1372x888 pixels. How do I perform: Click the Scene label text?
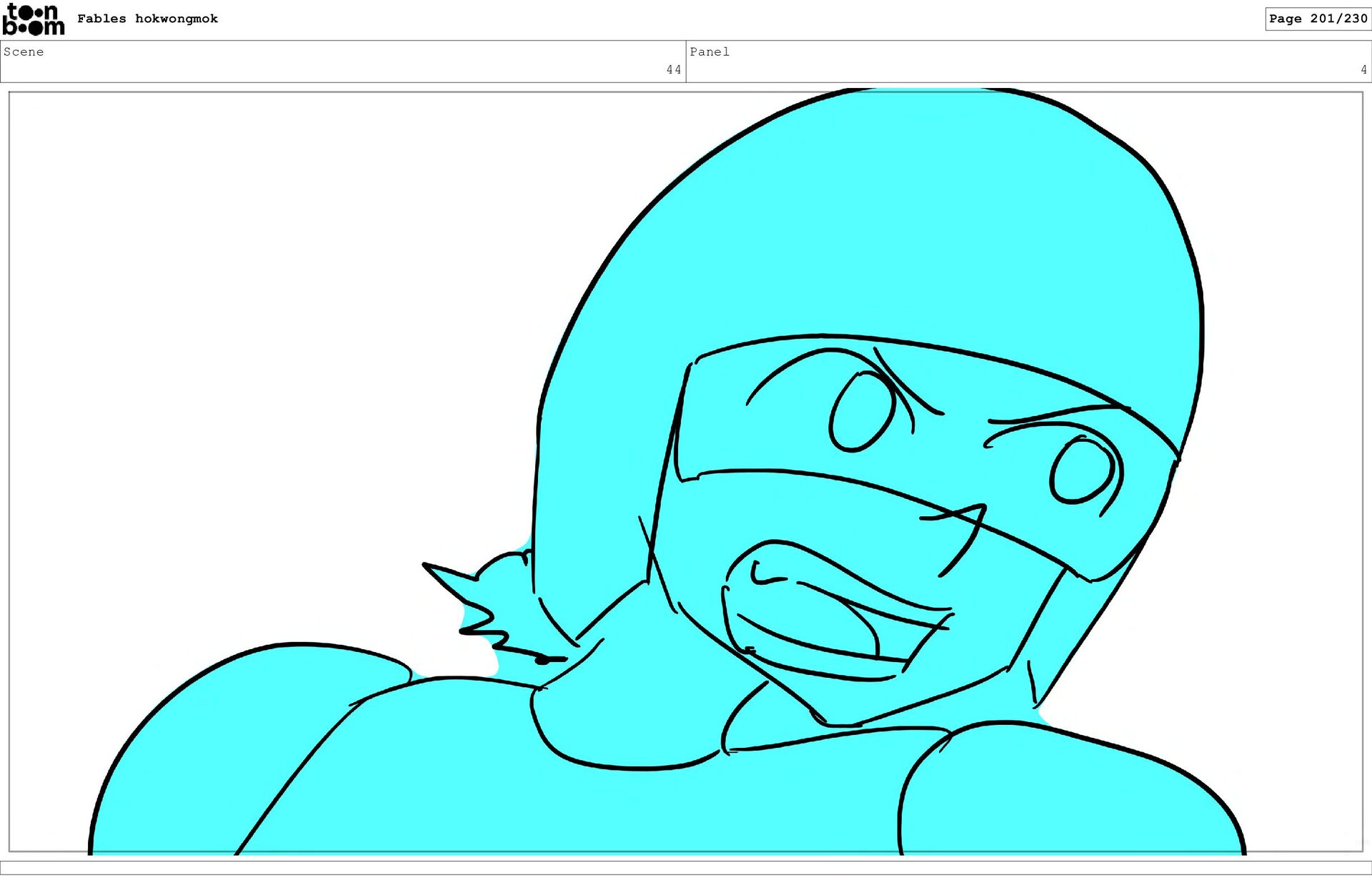click(24, 51)
